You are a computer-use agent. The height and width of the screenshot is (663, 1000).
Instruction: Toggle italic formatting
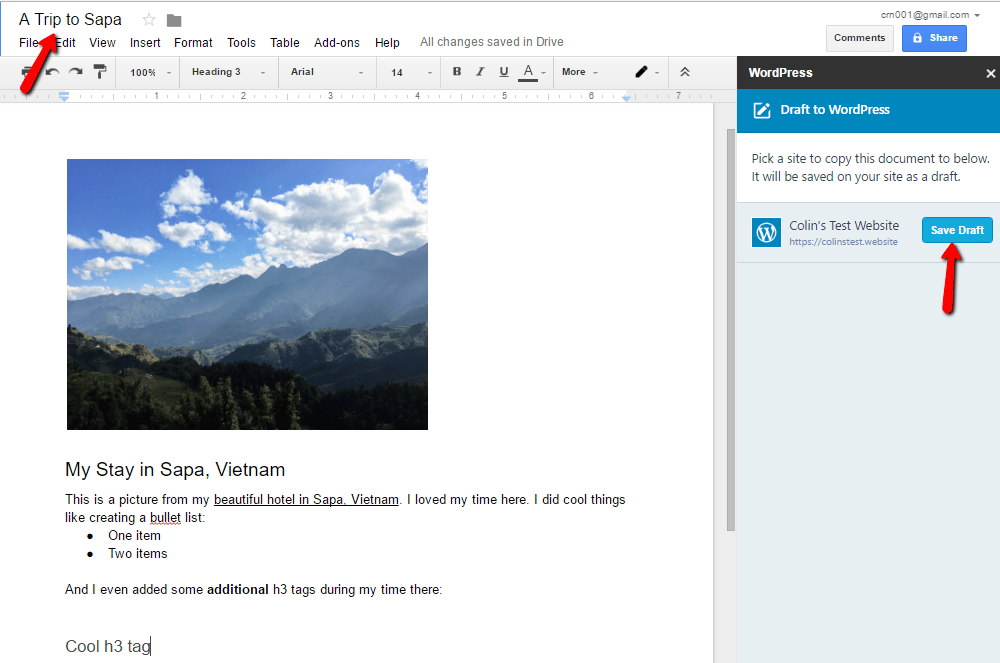click(x=480, y=72)
